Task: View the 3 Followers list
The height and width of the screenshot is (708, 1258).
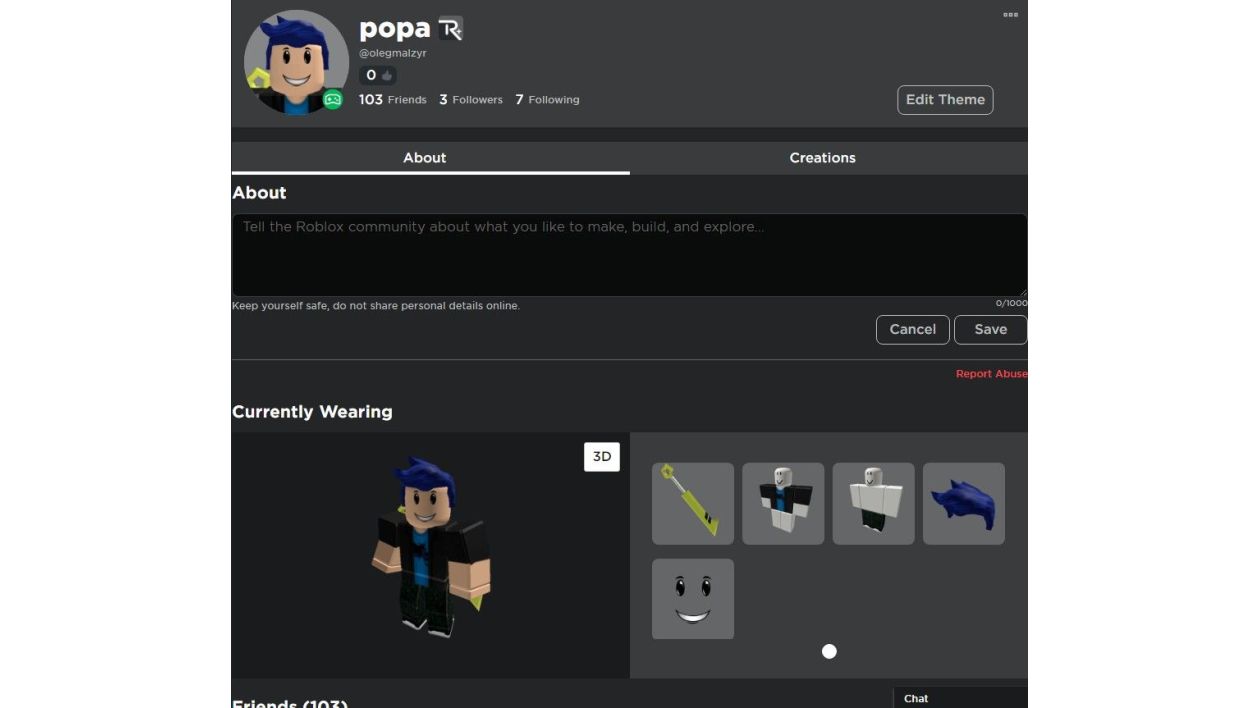Action: click(471, 100)
